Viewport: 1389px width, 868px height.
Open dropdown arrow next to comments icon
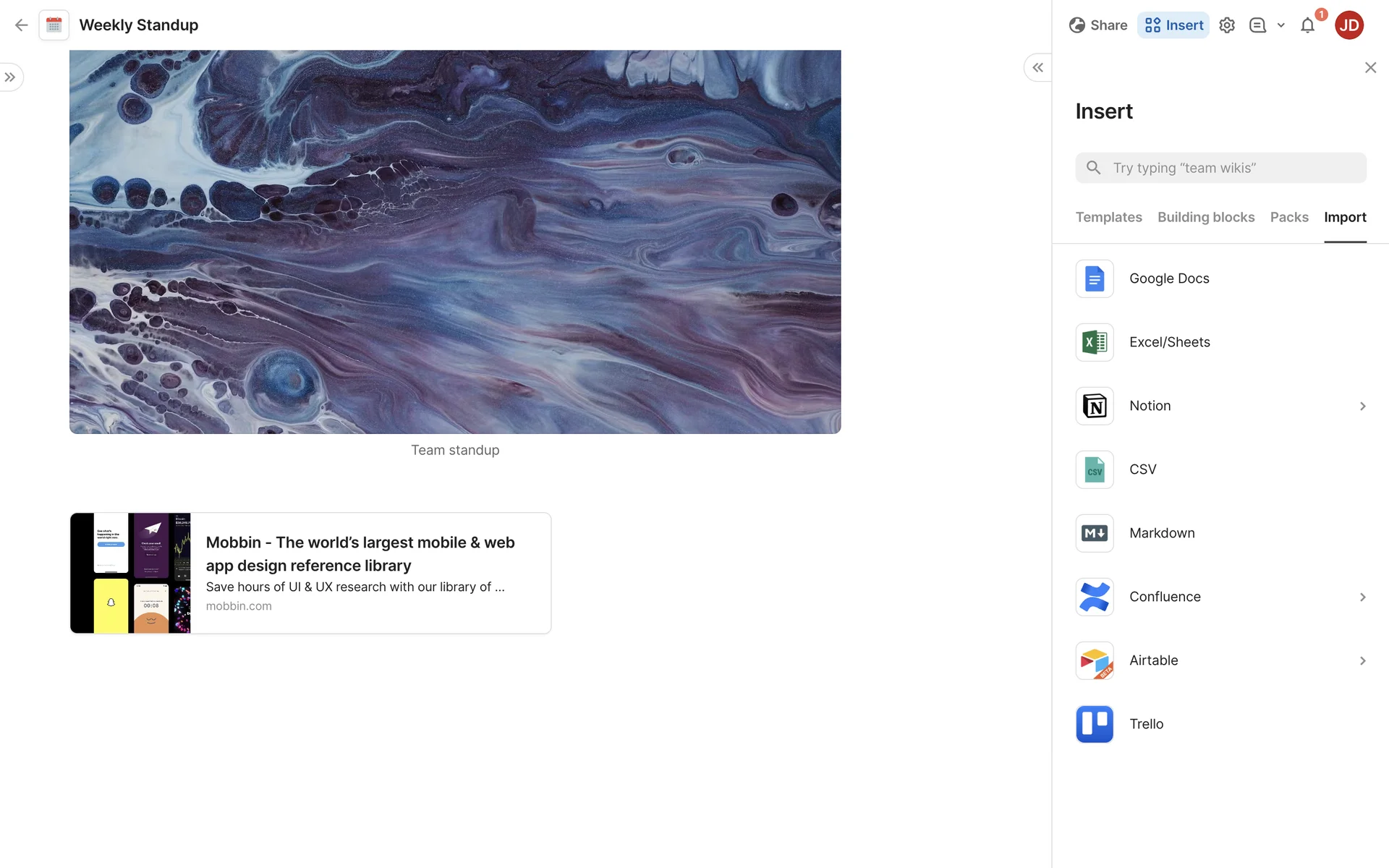(1280, 25)
